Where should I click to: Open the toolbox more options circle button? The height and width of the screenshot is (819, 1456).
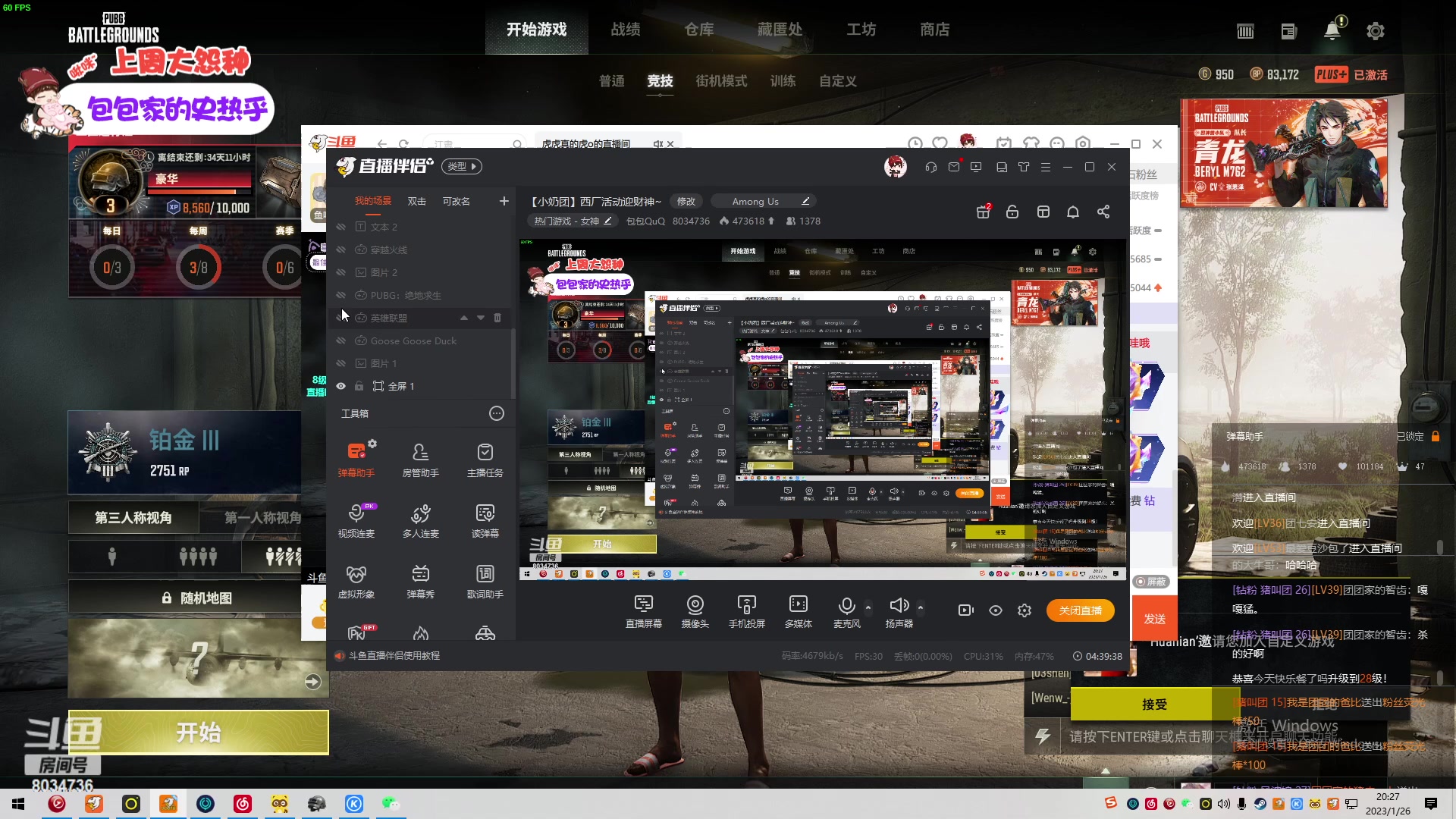497,413
